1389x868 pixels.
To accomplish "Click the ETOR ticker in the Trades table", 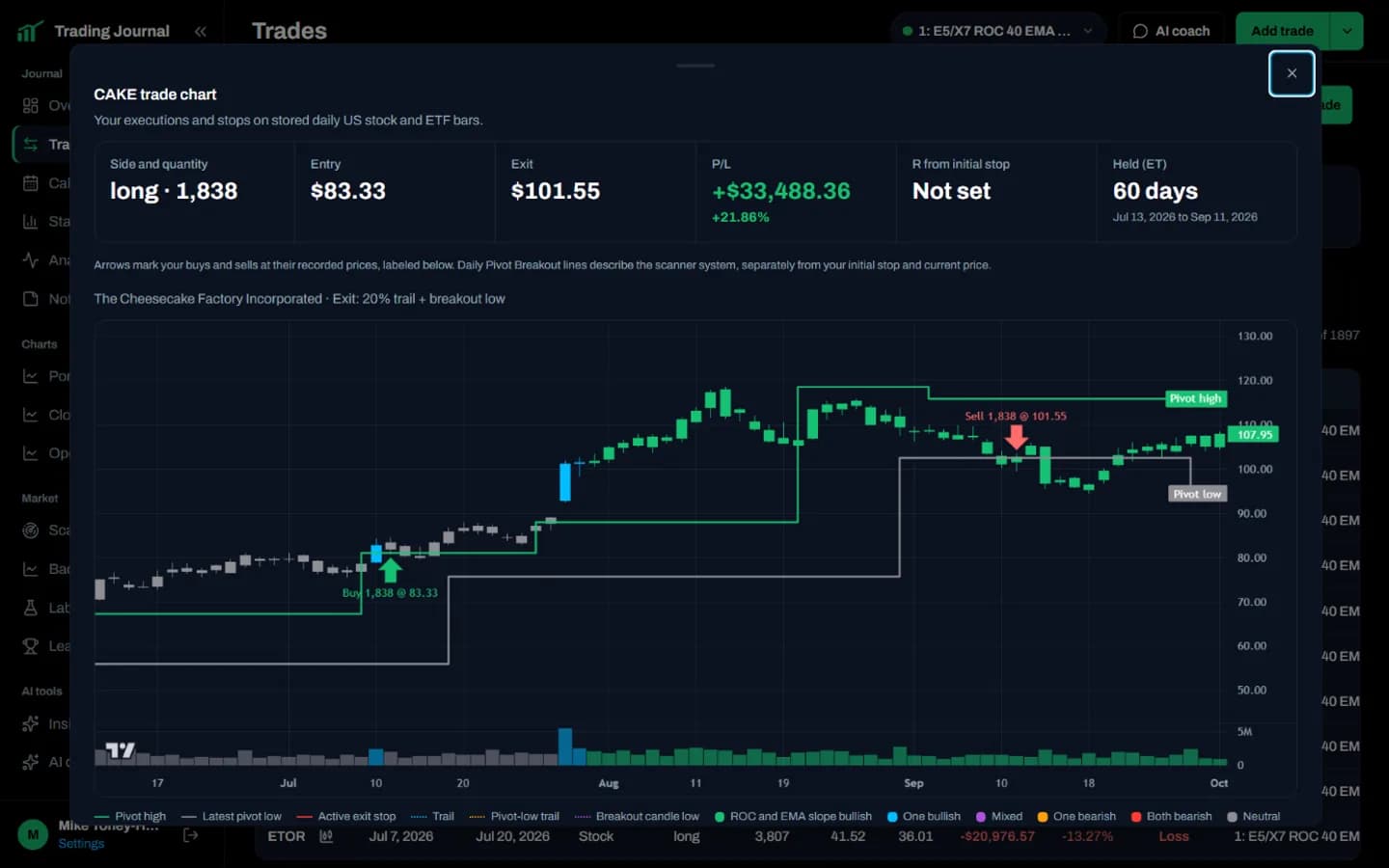I will pyautogui.click(x=286, y=836).
